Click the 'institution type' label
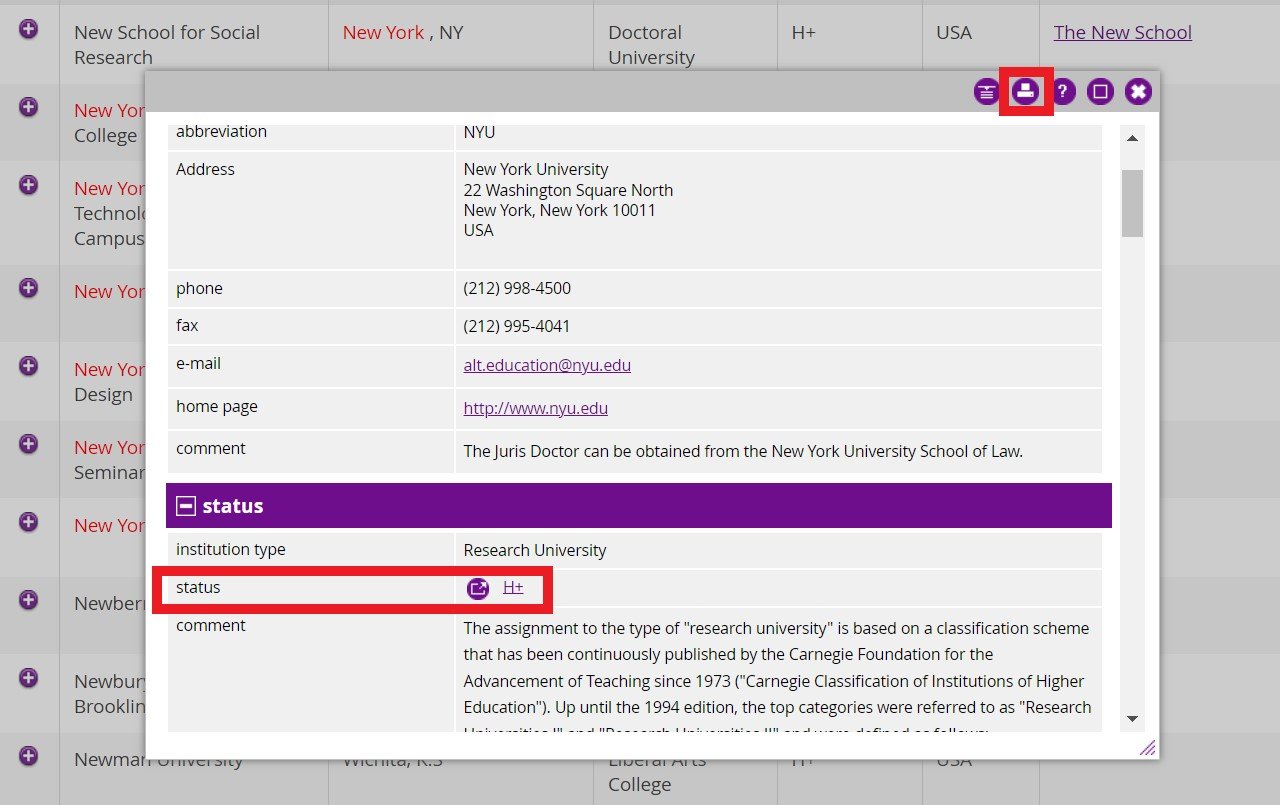Viewport: 1280px width, 805px height. click(231, 549)
